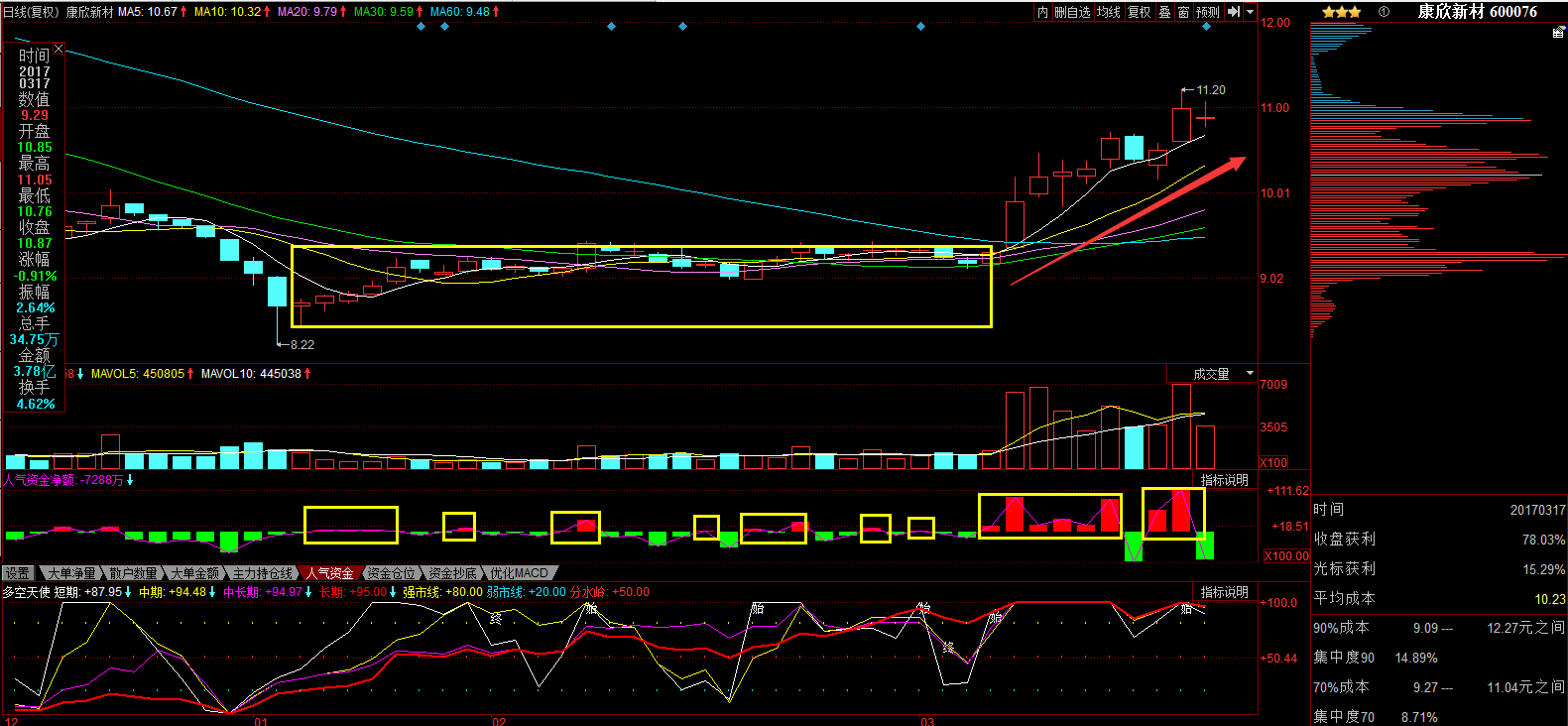1568x726 pixels.
Task: Click the small icon below stock code 600076
Action: (1558, 33)
